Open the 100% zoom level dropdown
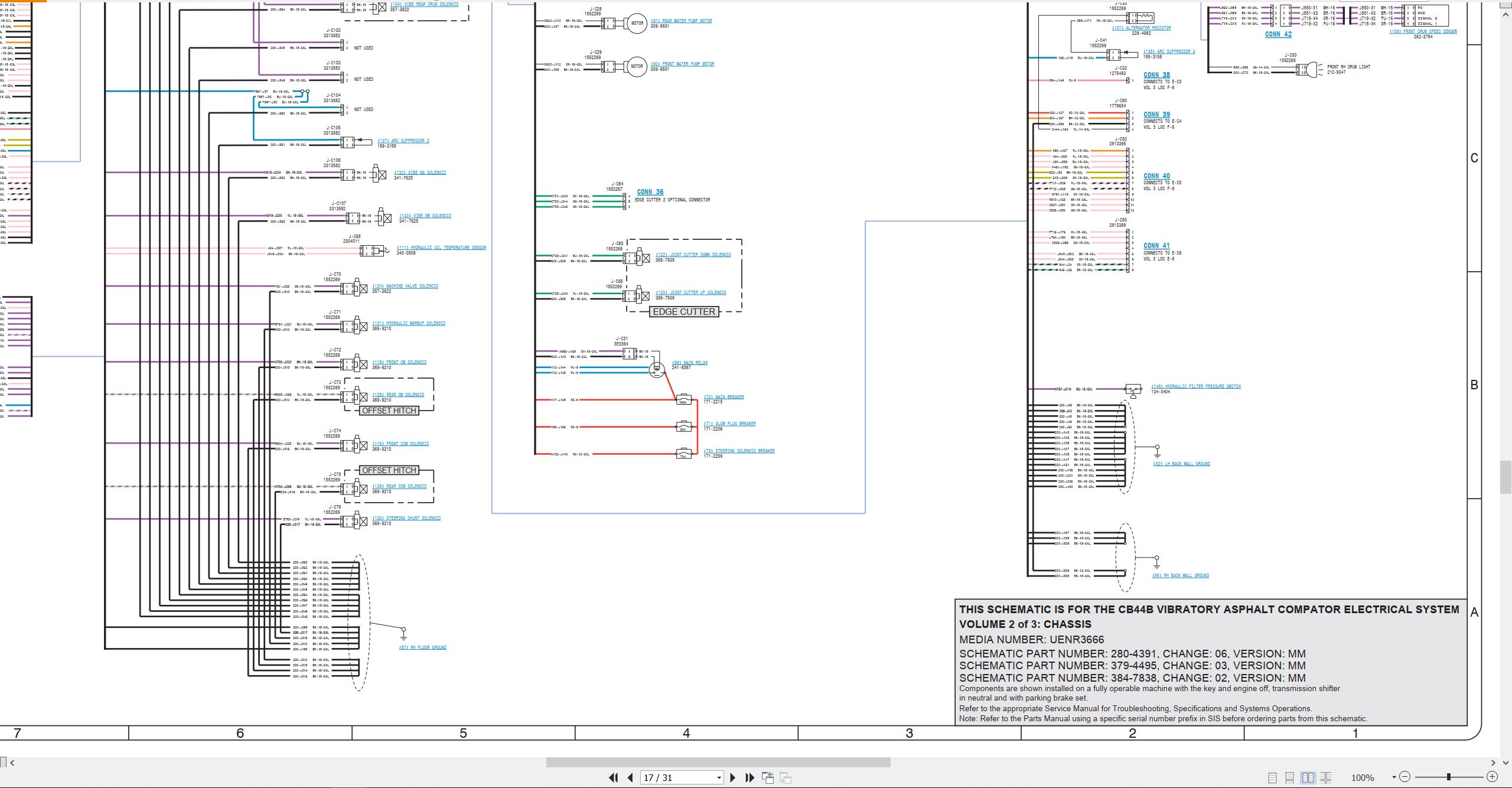Screen dimensions: 1512x788 click(1394, 777)
